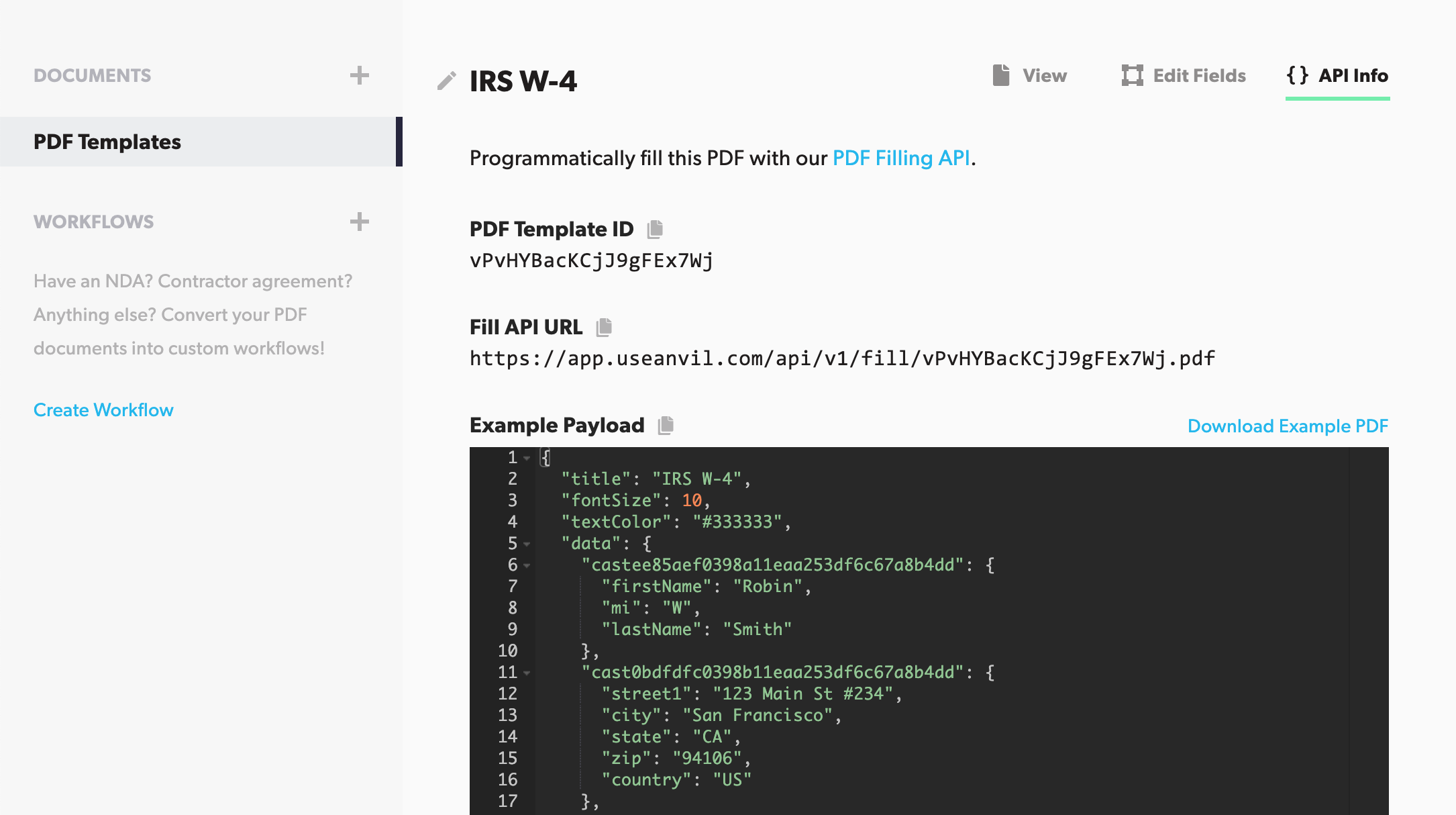
Task: Click the "state": "CA" code line
Action: point(671,736)
